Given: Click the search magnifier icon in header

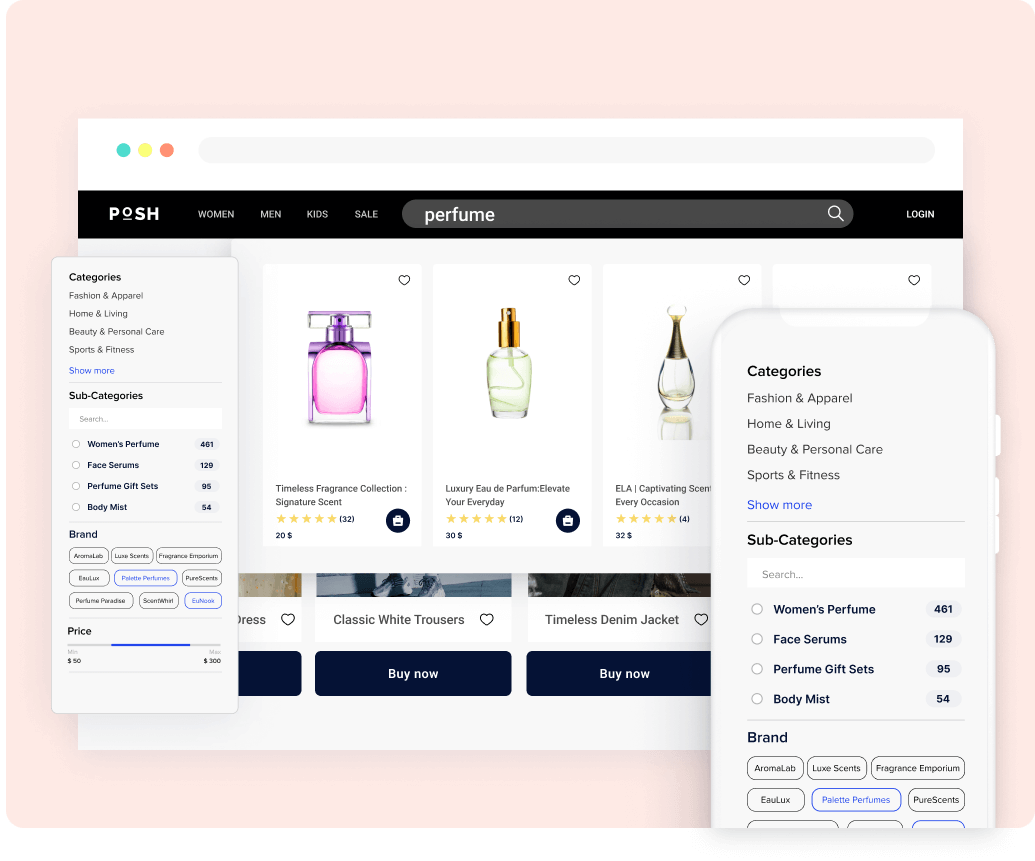Looking at the screenshot, I should point(835,213).
